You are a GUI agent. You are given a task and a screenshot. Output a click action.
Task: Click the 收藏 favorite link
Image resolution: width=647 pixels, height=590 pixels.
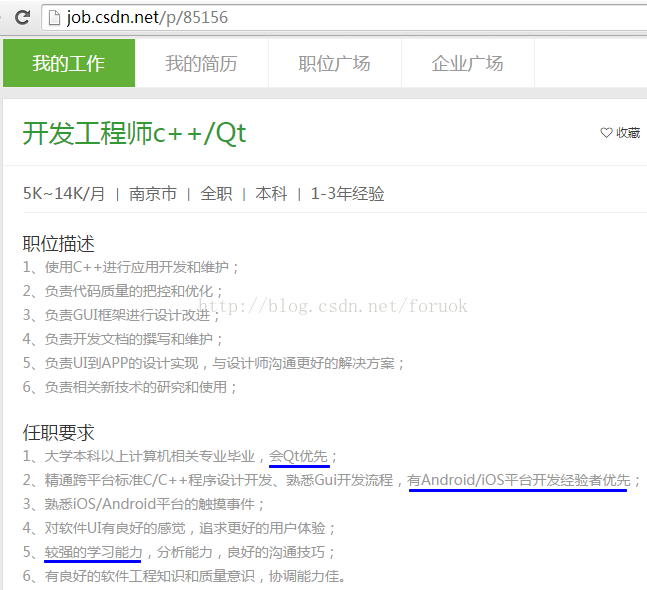628,133
